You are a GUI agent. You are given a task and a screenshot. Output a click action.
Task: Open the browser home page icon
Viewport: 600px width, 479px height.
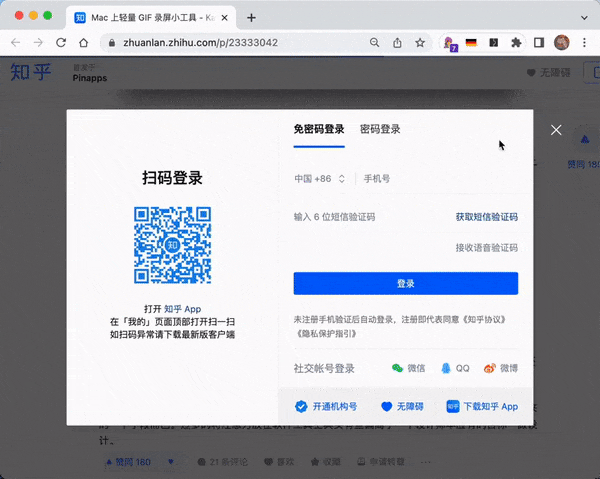click(x=83, y=42)
